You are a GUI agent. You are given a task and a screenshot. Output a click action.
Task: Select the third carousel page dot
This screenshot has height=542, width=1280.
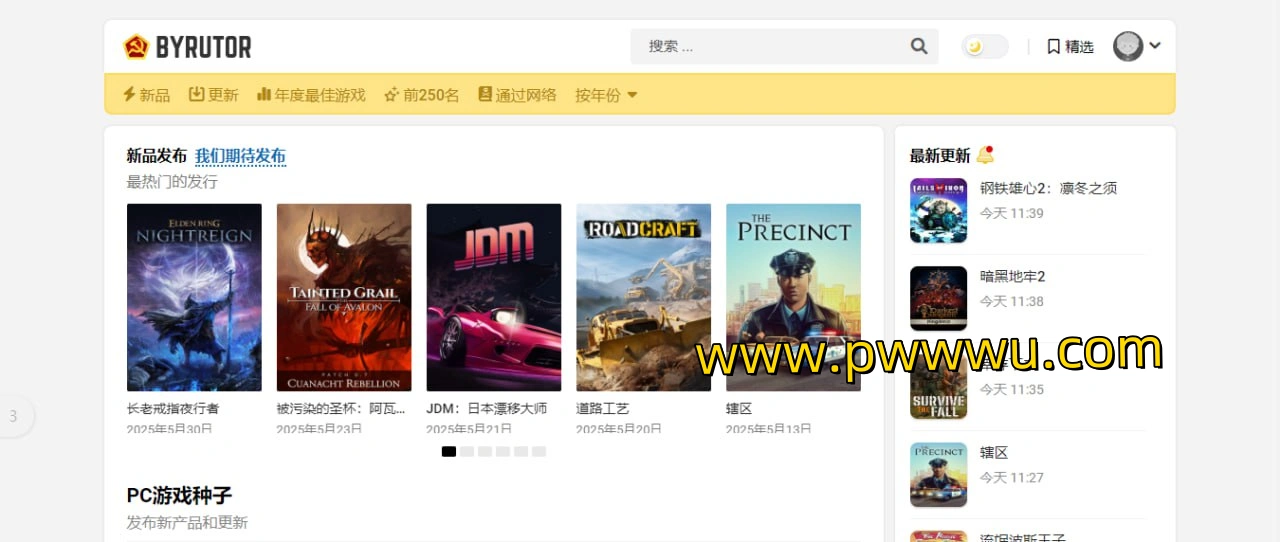click(485, 452)
